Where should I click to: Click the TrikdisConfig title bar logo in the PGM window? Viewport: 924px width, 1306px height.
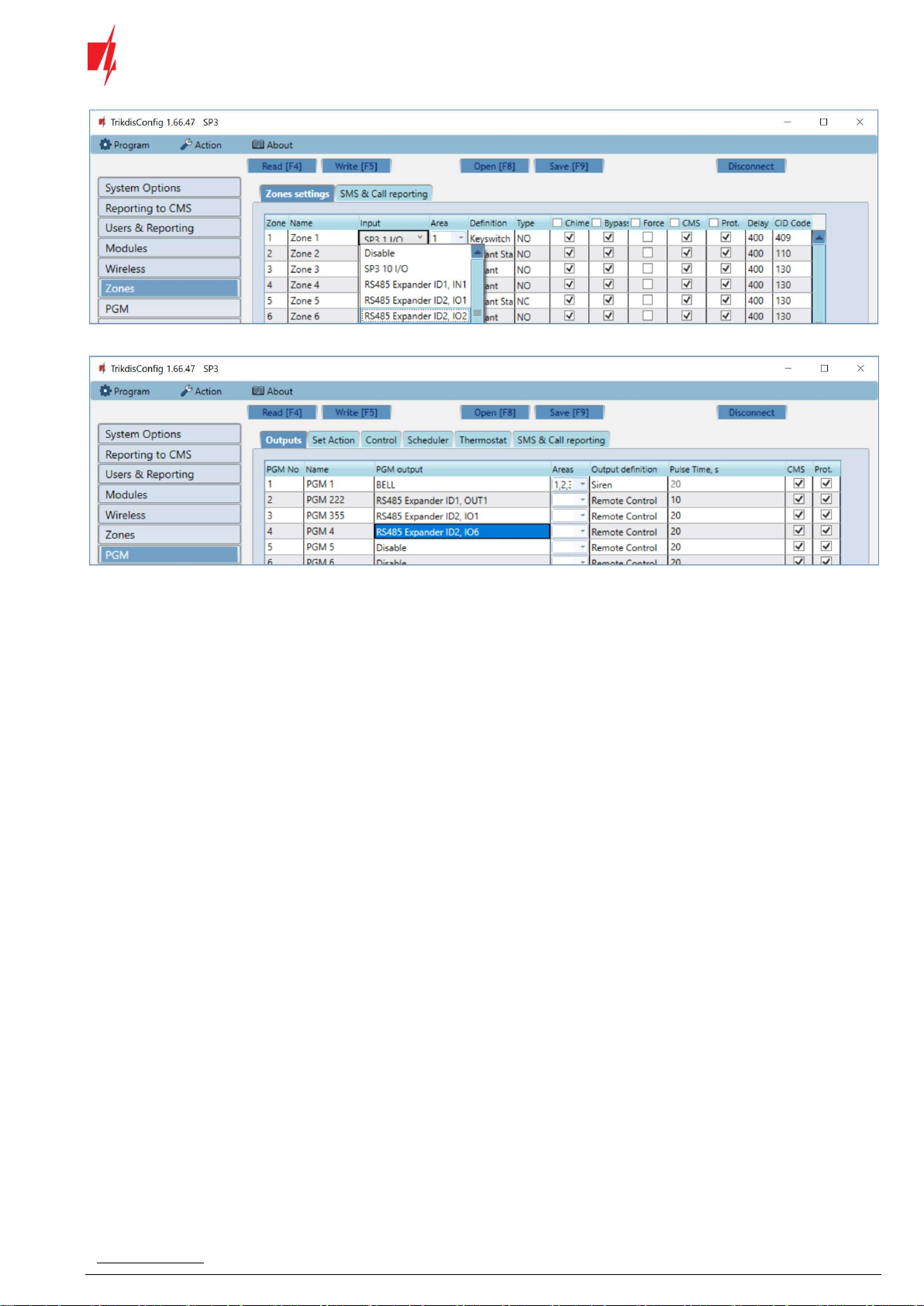[x=102, y=368]
